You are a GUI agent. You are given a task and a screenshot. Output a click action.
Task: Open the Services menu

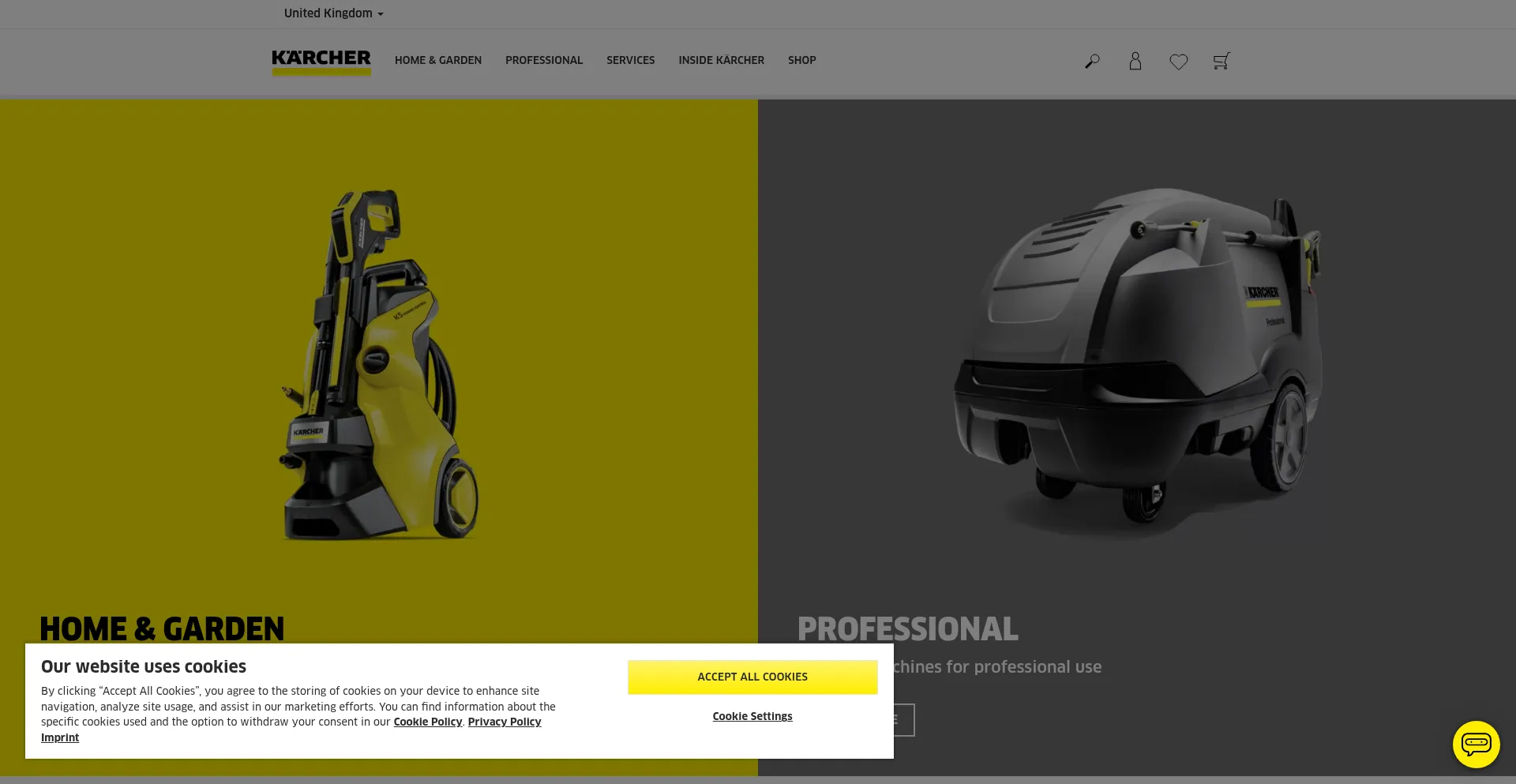click(x=630, y=60)
